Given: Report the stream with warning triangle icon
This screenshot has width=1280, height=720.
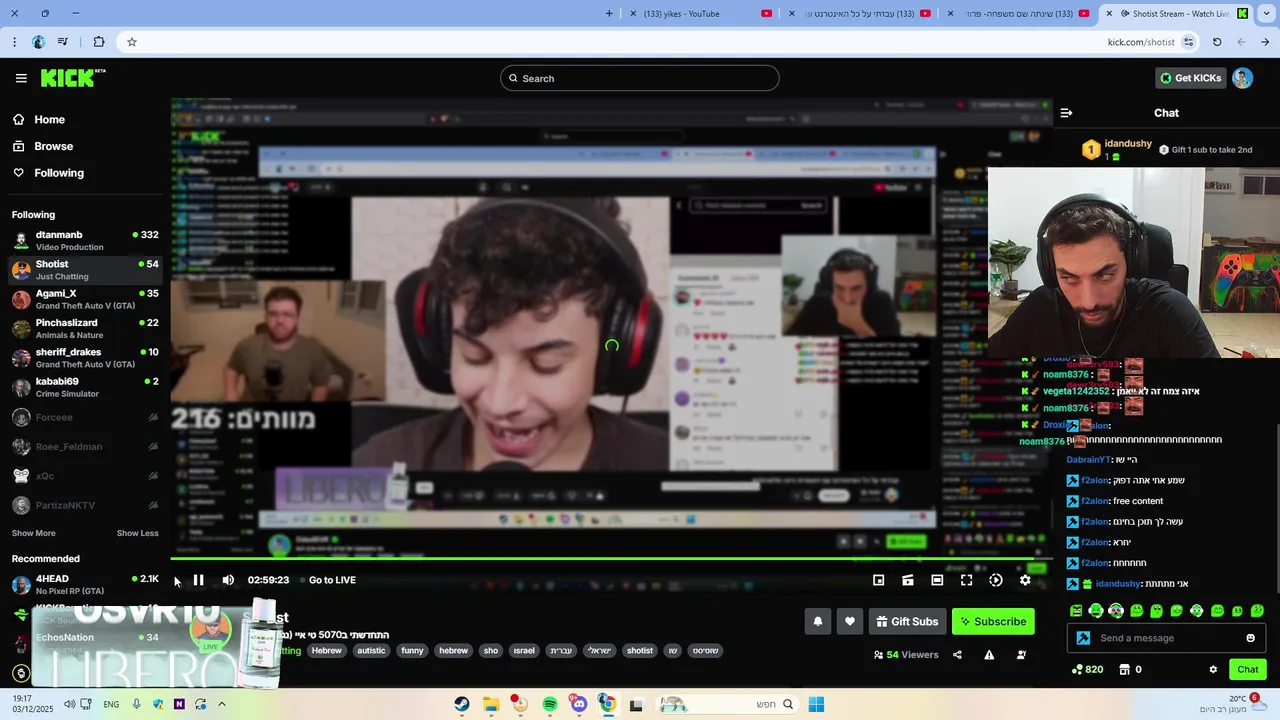Looking at the screenshot, I should point(989,655).
